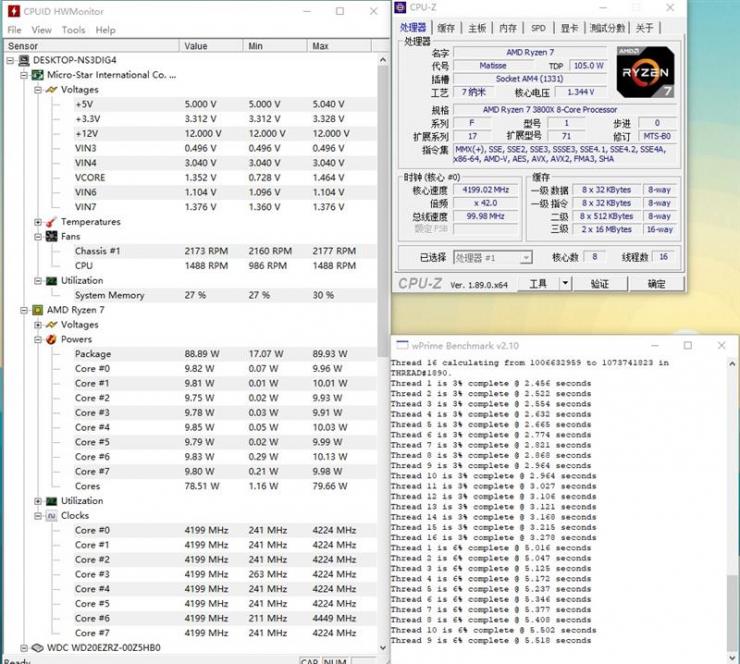Click the Max column header
The image size is (740, 664).
coord(339,46)
